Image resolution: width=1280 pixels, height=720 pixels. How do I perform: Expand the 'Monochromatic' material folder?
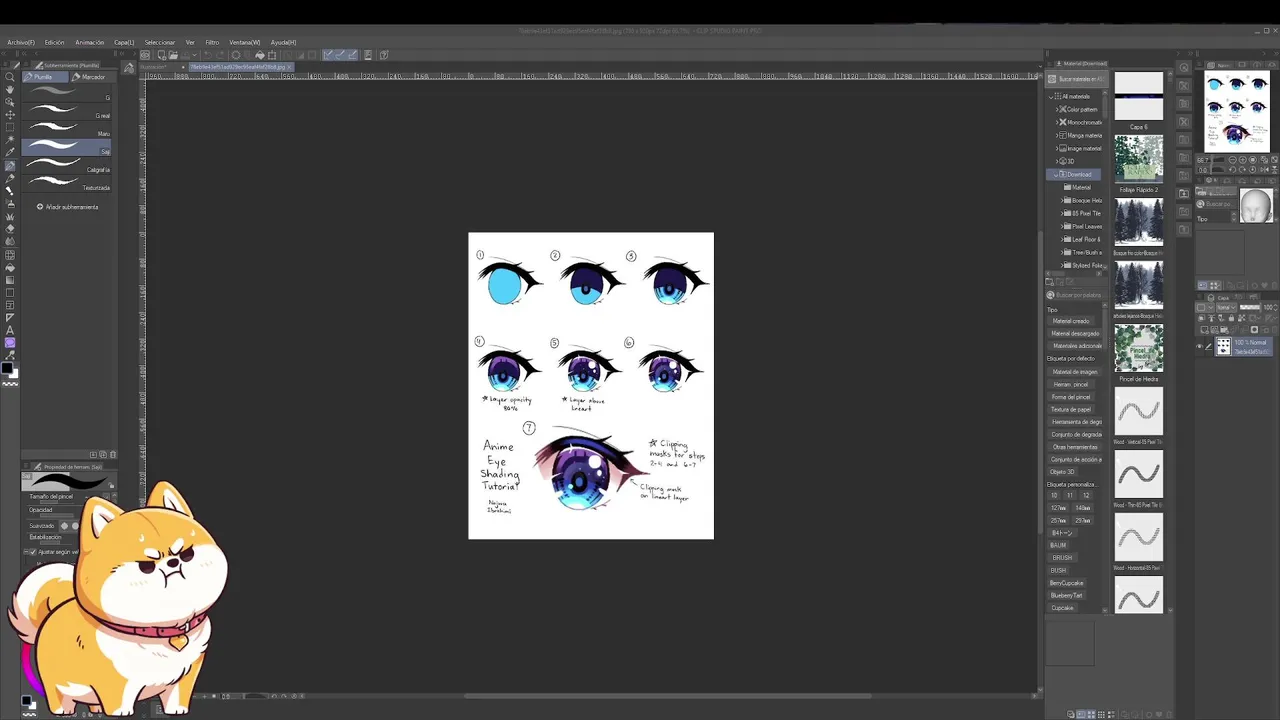(x=1057, y=122)
